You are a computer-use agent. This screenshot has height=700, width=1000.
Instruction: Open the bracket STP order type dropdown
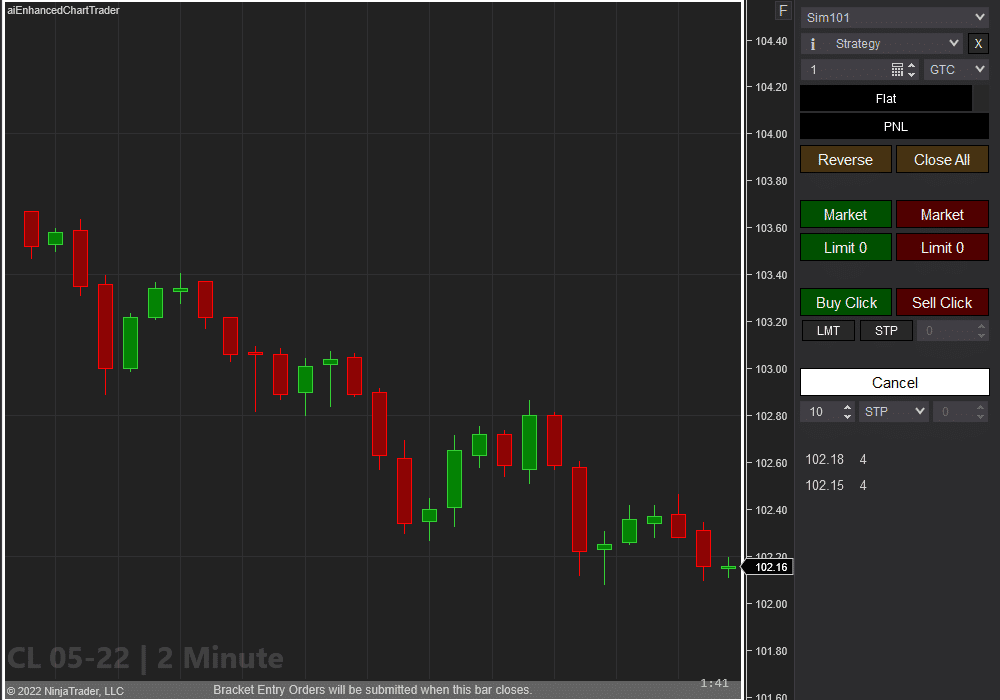(893, 411)
